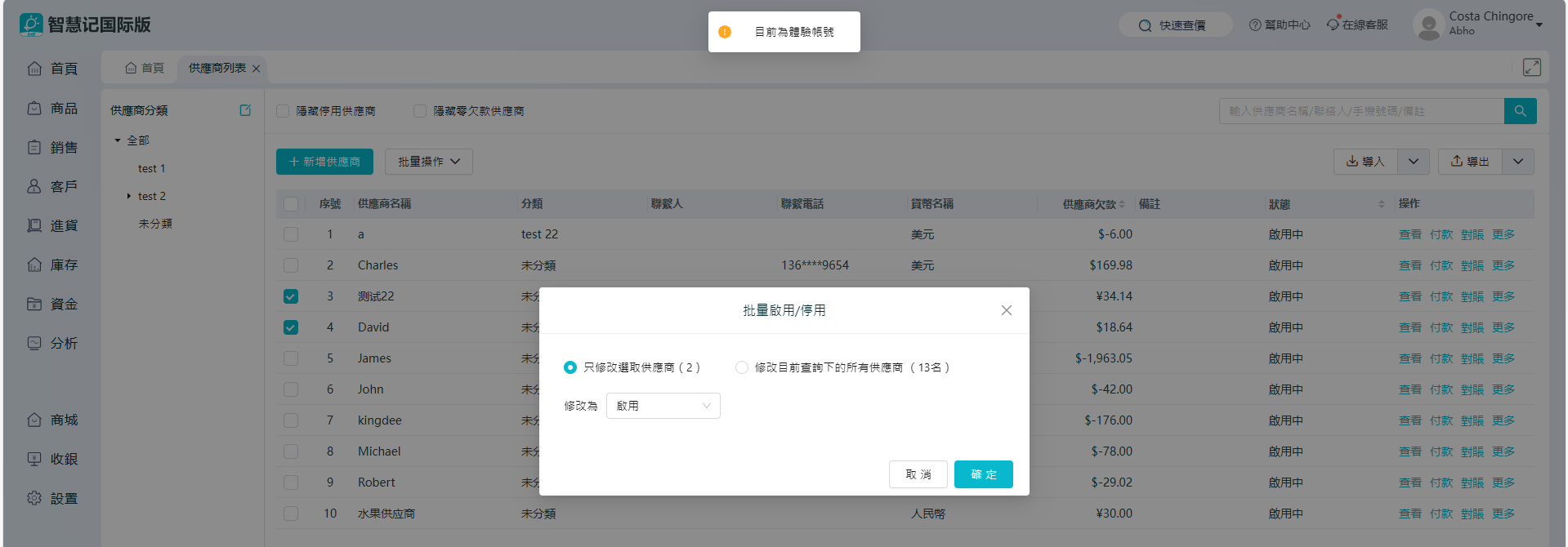Click the fullscreen expand icon

click(x=1531, y=68)
